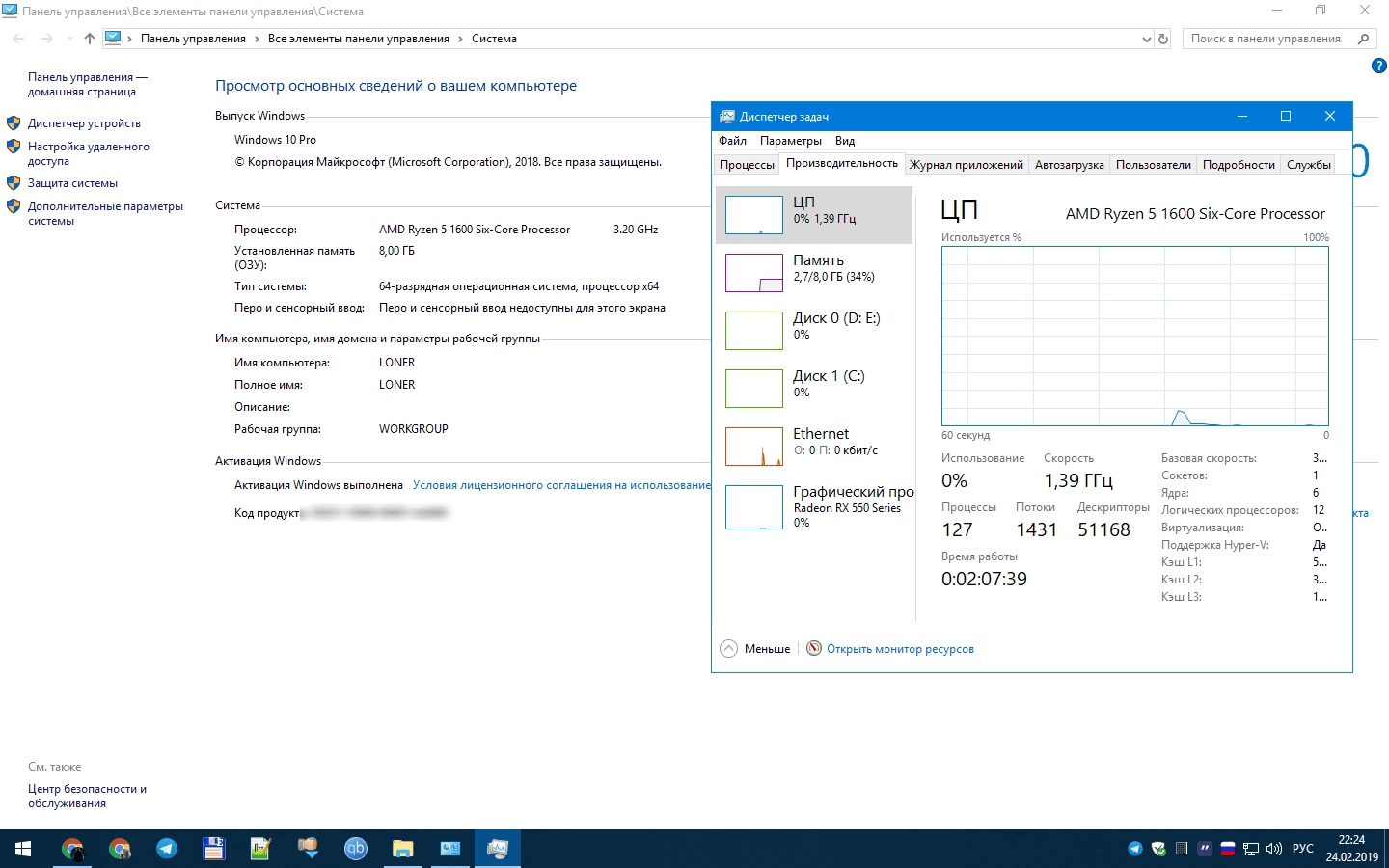Click the grid-pattern tray icon

point(1182,849)
